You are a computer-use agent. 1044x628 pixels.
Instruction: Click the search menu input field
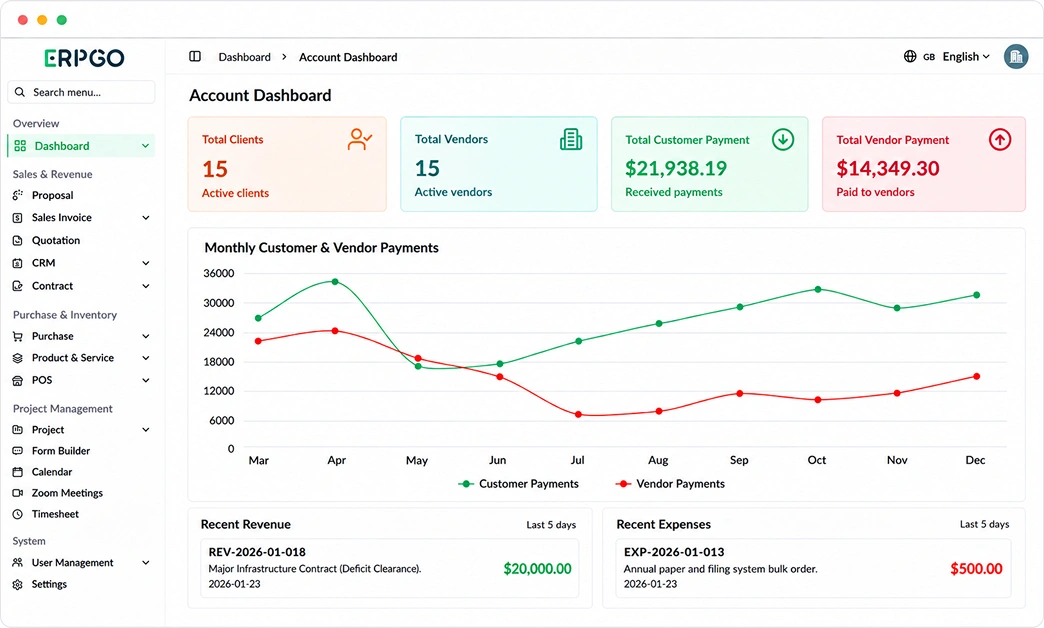pyautogui.click(x=81, y=92)
